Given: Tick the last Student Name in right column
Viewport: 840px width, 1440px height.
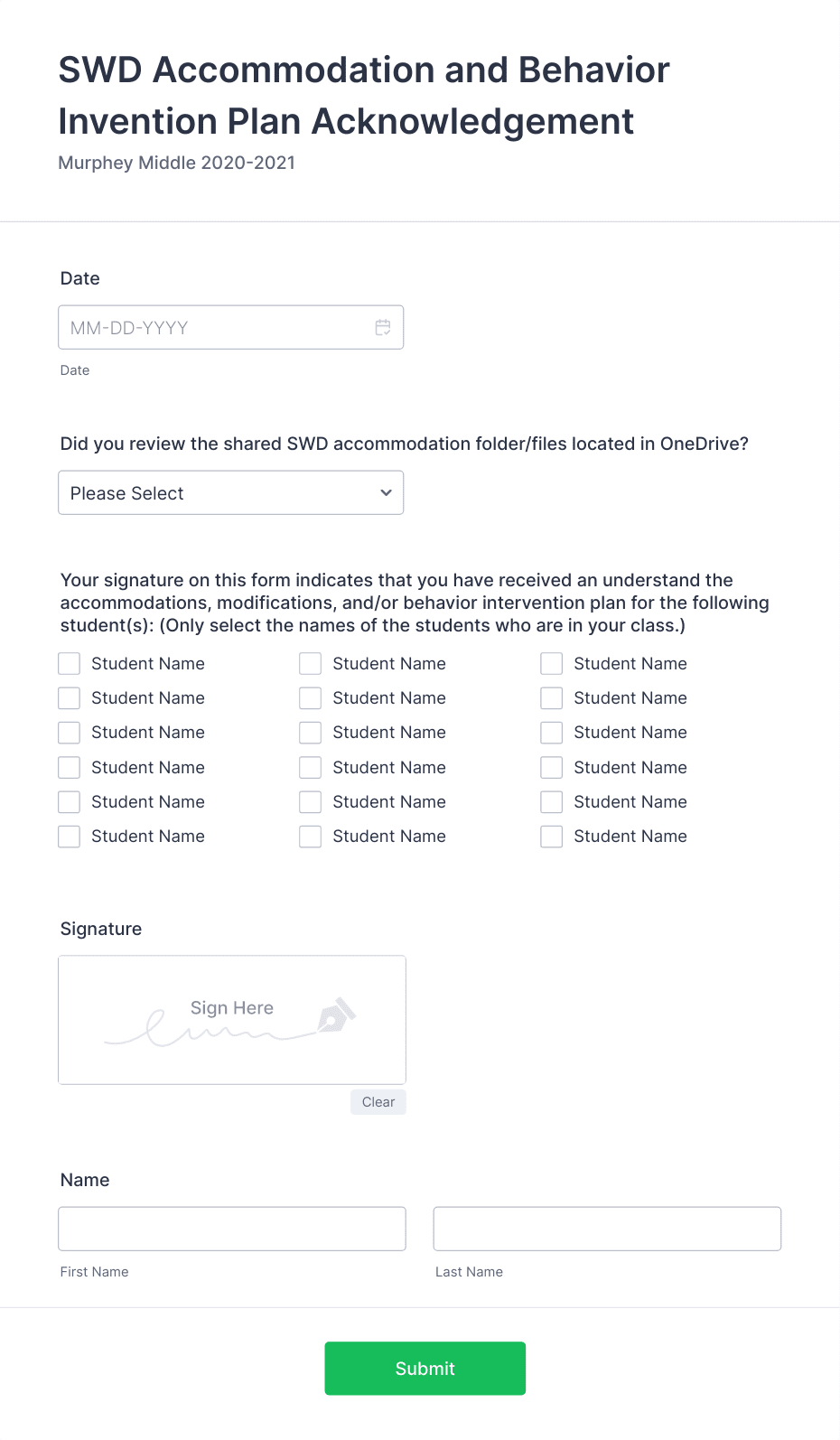Looking at the screenshot, I should 552,837.
